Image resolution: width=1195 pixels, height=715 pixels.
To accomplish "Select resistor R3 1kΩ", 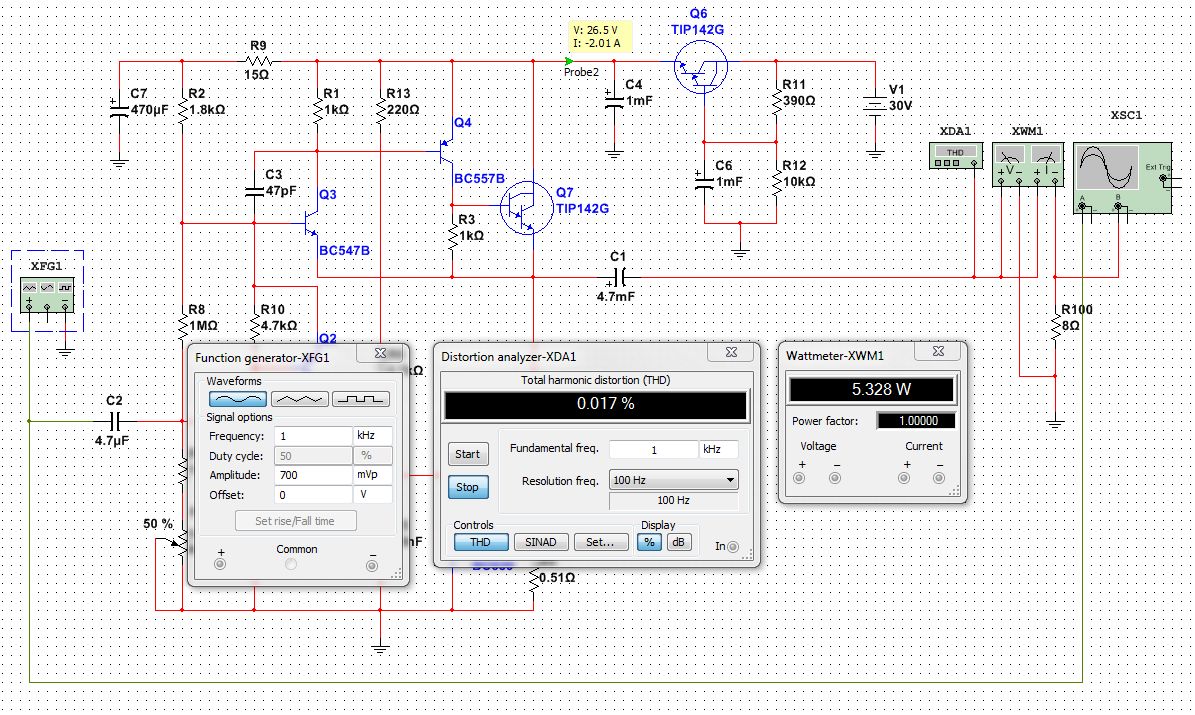I will [x=453, y=236].
